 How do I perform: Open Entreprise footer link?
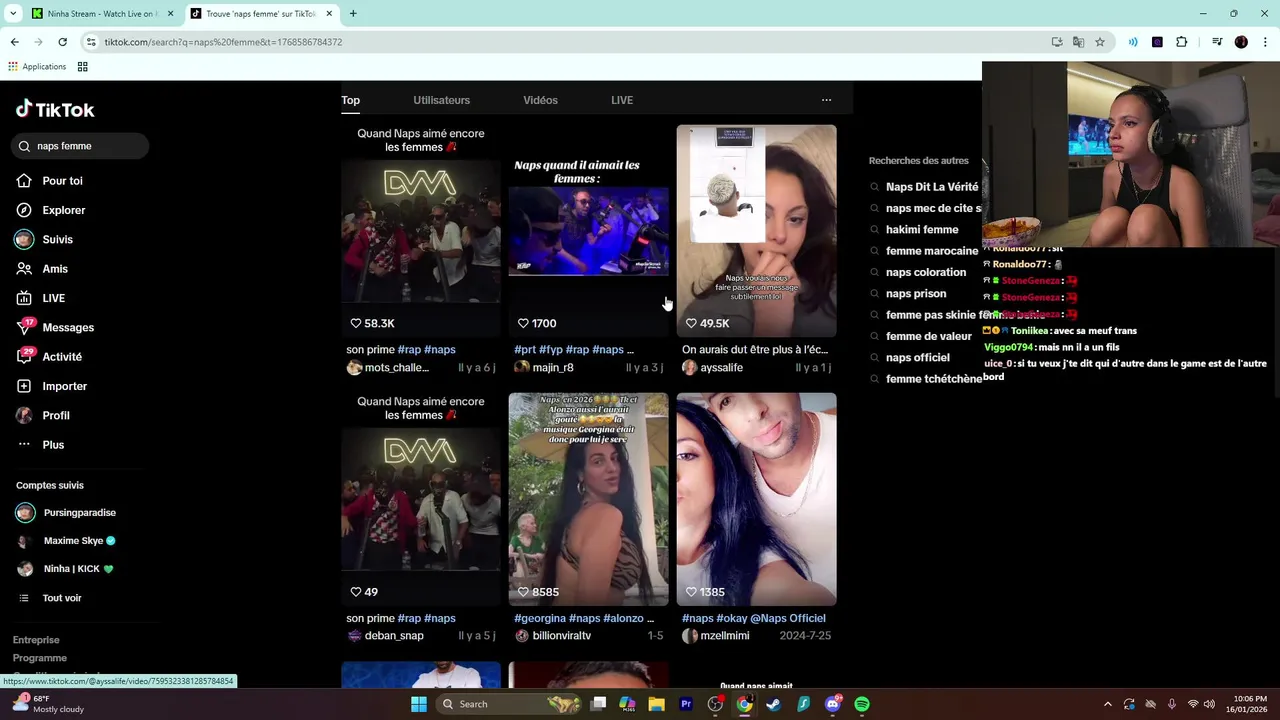(36, 640)
